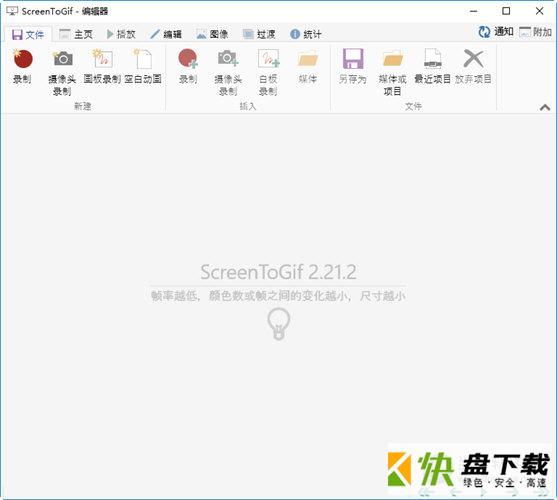Screen dimensions: 557x500
Task: Open recent projects (最近项目)
Action: [432, 66]
